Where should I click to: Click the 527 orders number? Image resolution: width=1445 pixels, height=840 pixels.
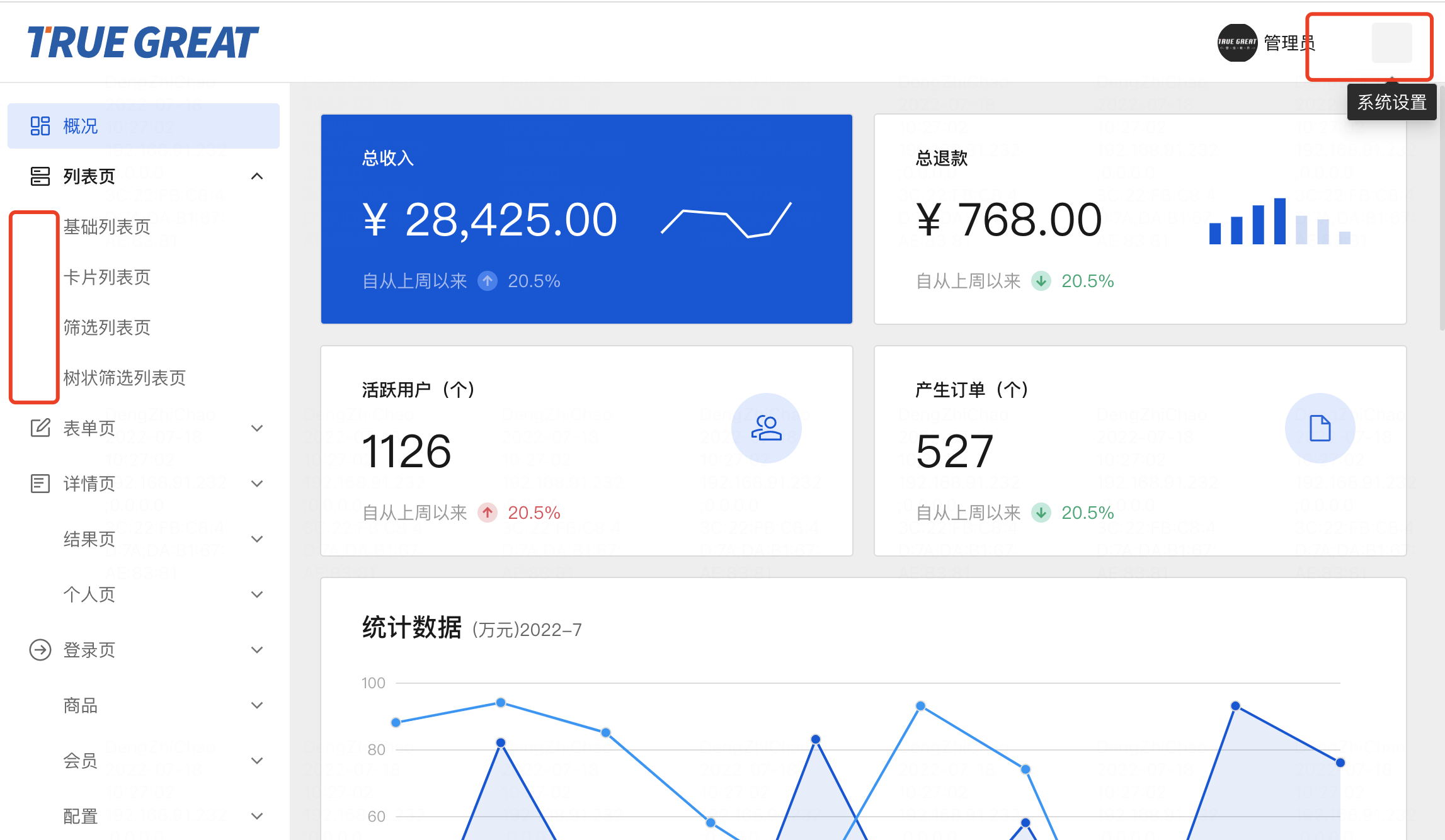tap(954, 451)
